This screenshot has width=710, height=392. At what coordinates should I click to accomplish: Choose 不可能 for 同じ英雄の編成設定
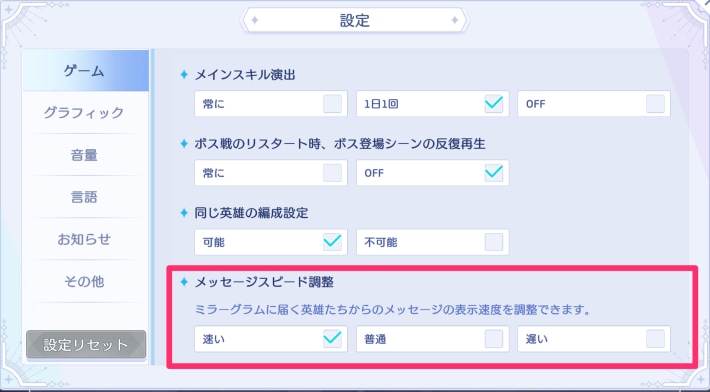pyautogui.click(x=432, y=242)
